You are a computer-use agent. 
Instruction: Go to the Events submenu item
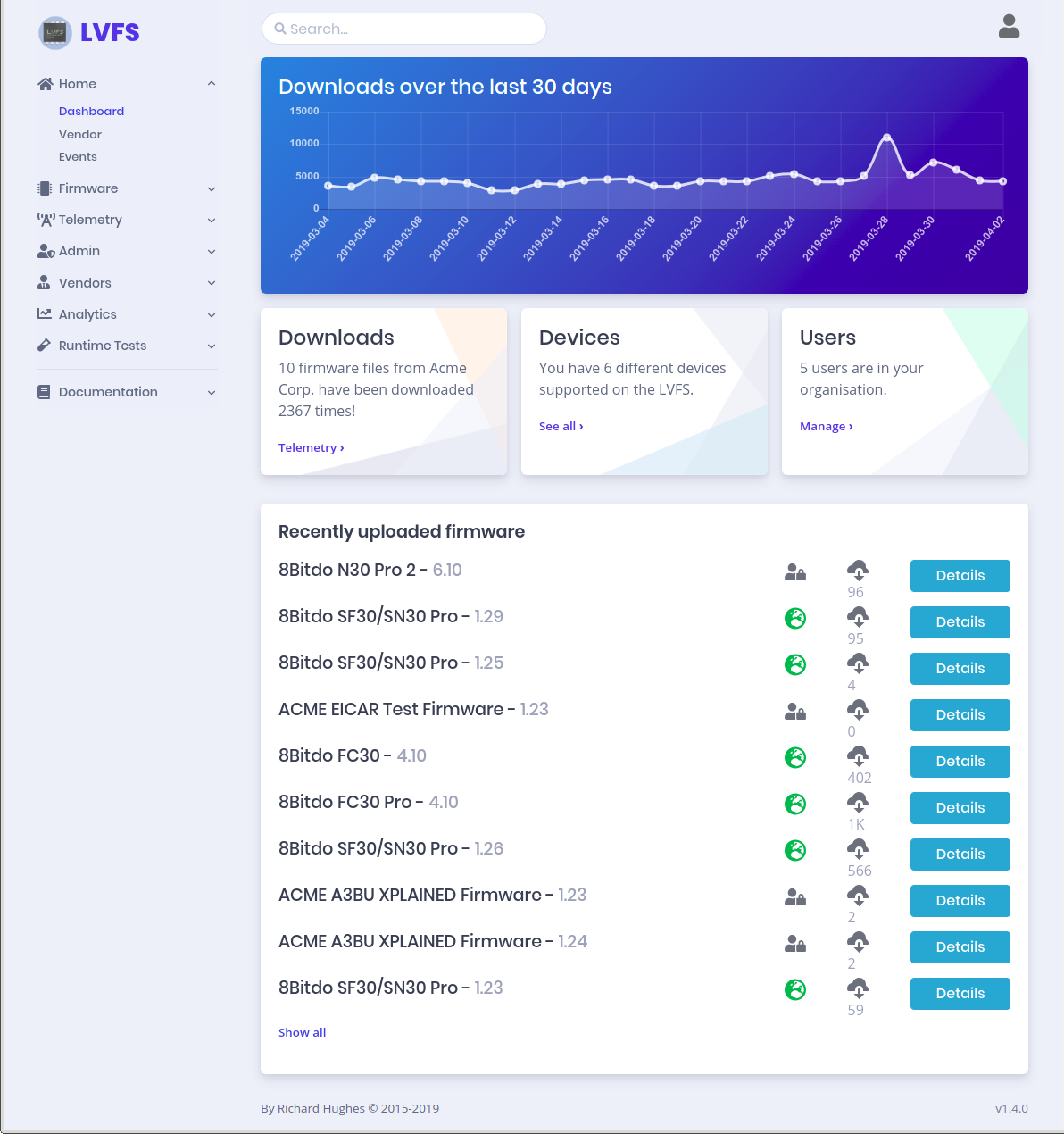[78, 157]
